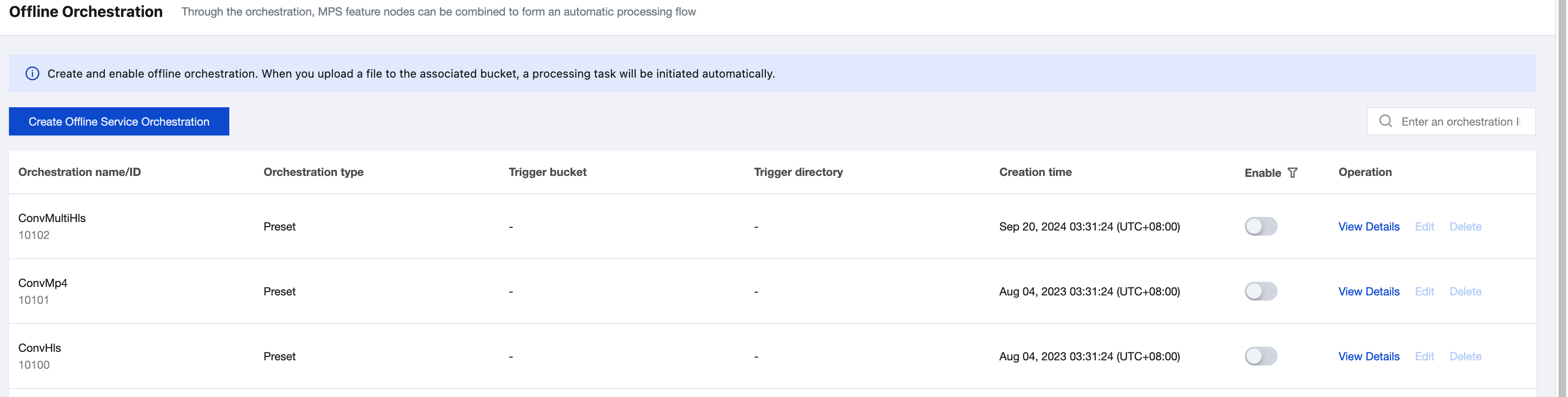Click the Creation time column header
This screenshot has width=1568, height=397.
(1035, 172)
